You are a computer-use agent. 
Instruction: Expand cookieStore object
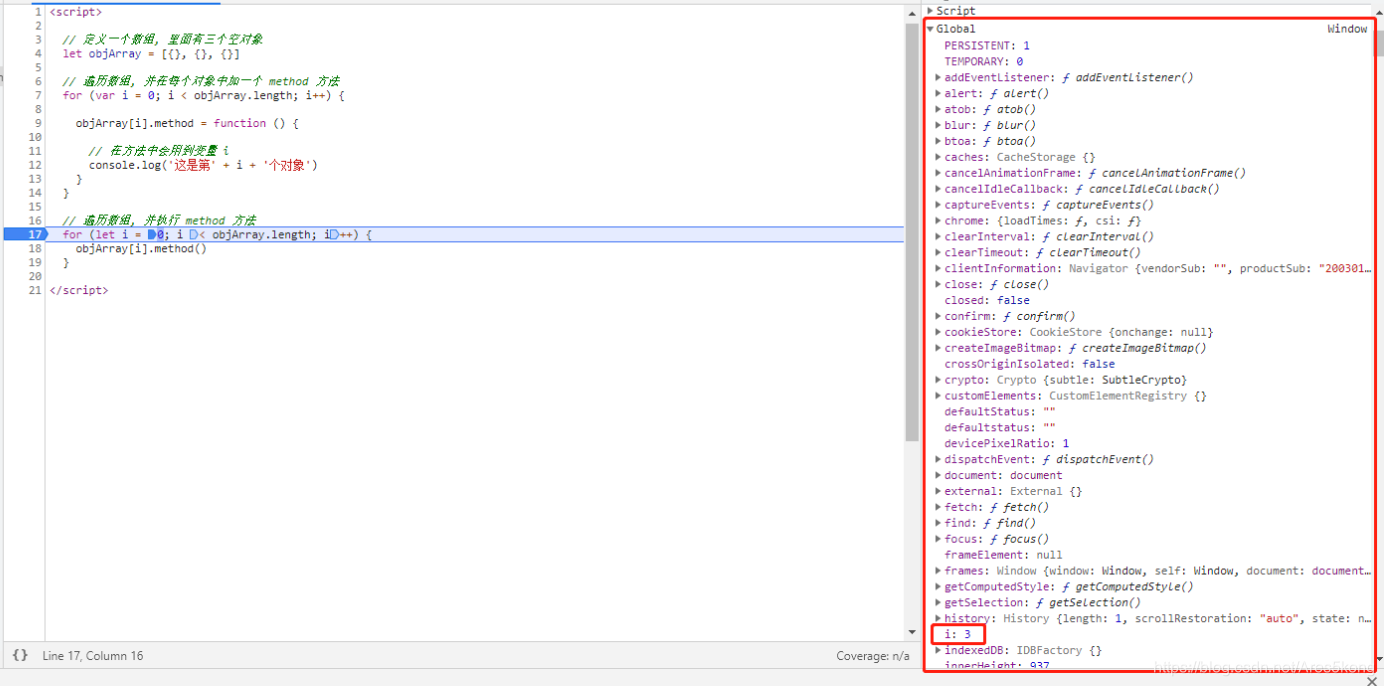[938, 332]
